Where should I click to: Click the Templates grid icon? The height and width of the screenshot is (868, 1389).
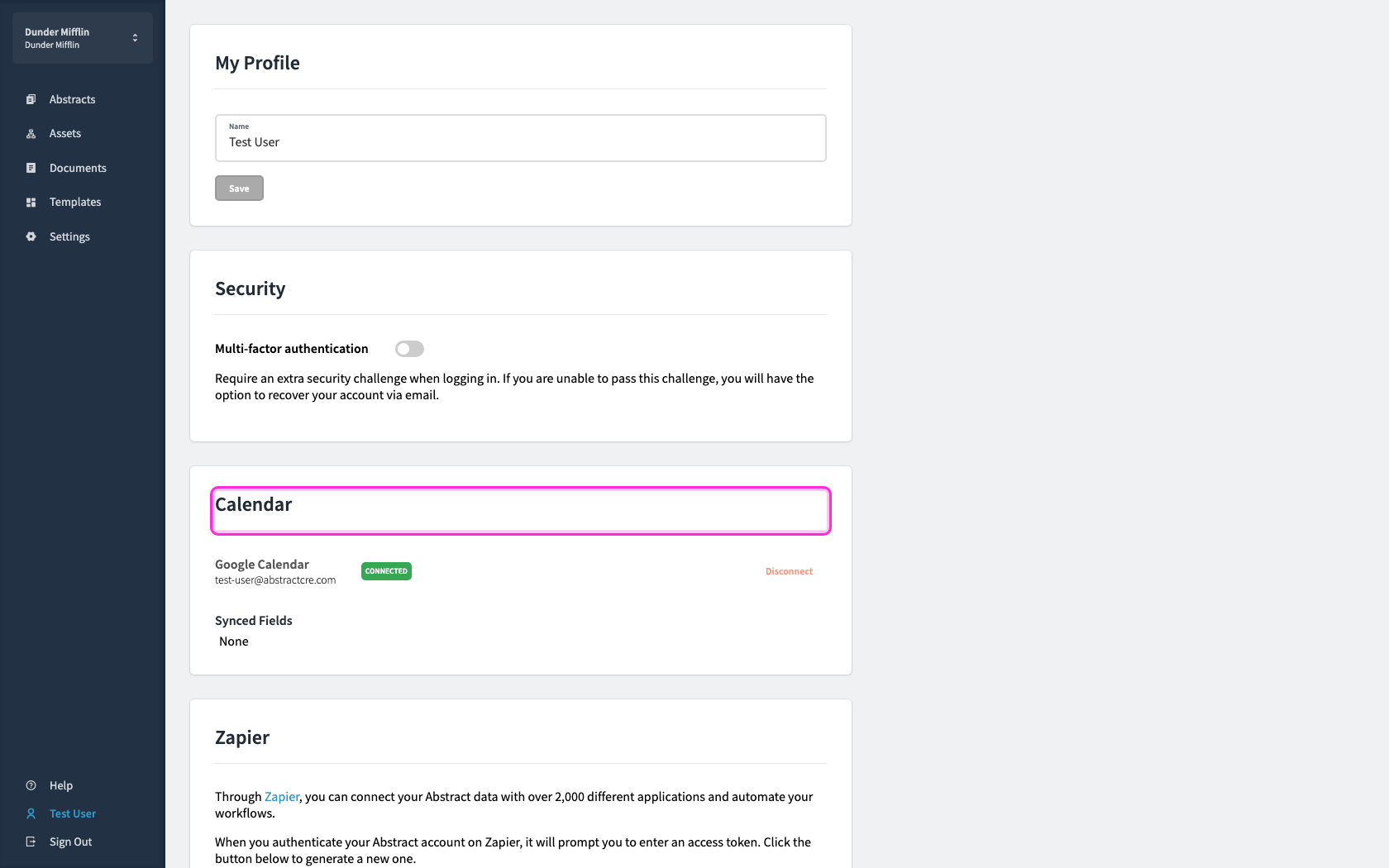(x=31, y=203)
